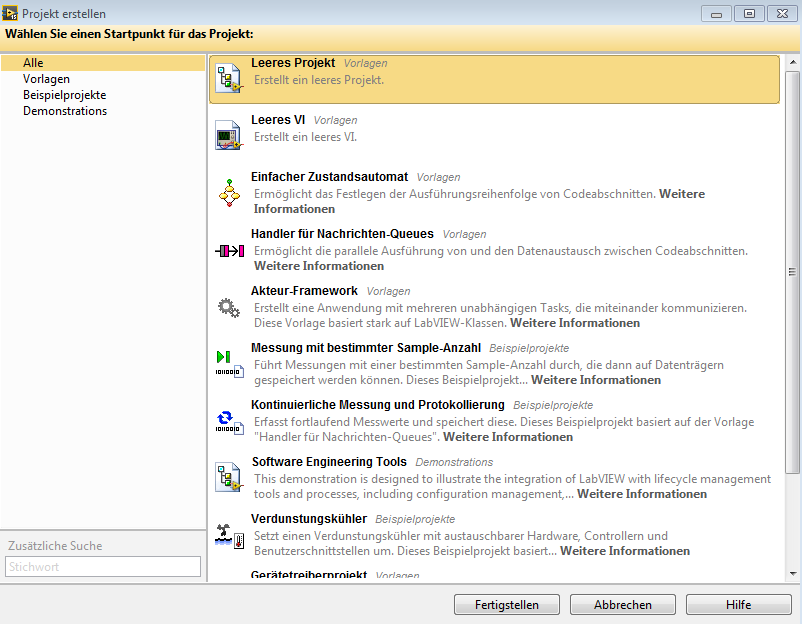Select the Einfacher Zustandsautomat state machine icon
The width and height of the screenshot is (802, 624).
(x=229, y=193)
